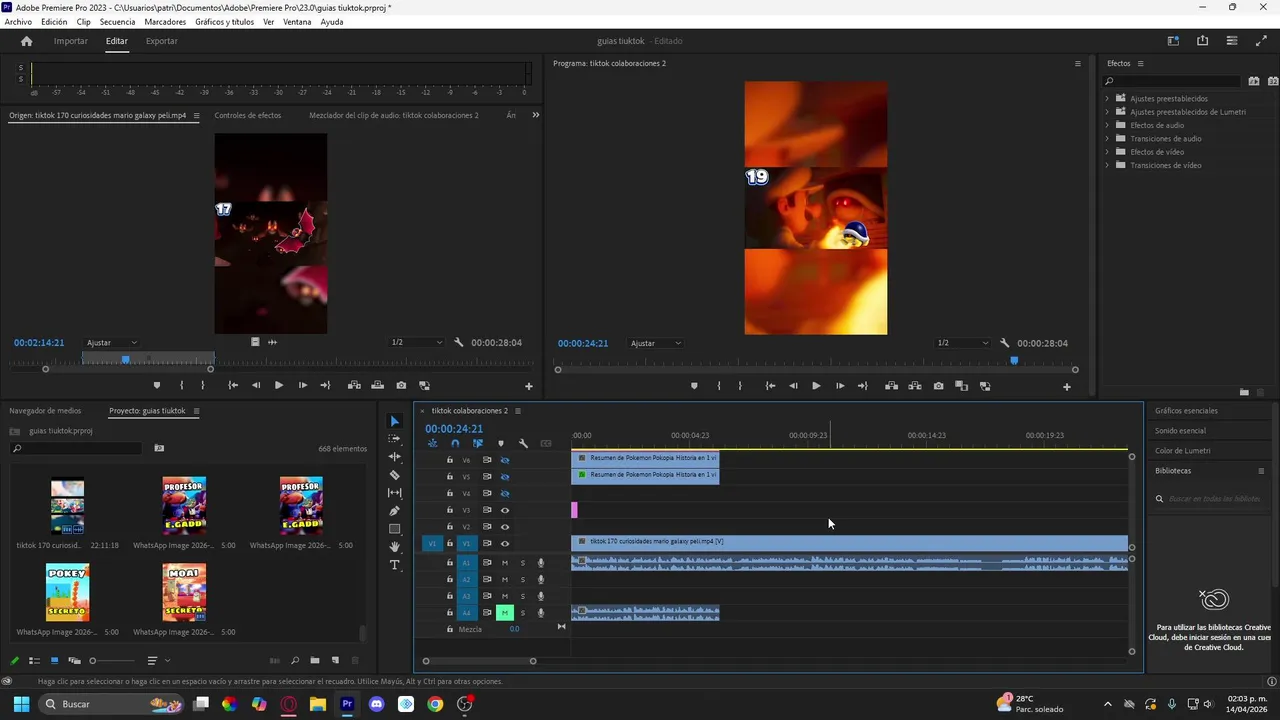
Task: Expand Transiciones de audio folder
Action: (x=1107, y=138)
